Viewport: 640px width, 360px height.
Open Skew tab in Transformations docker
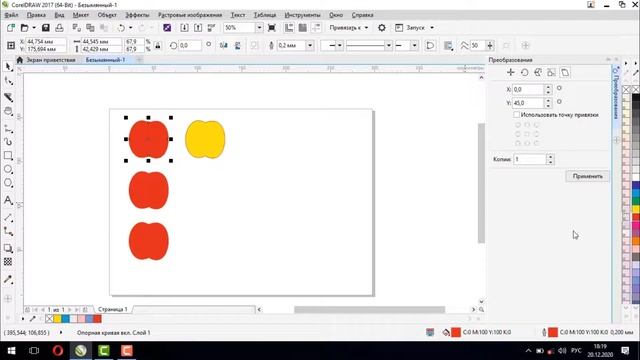point(565,72)
